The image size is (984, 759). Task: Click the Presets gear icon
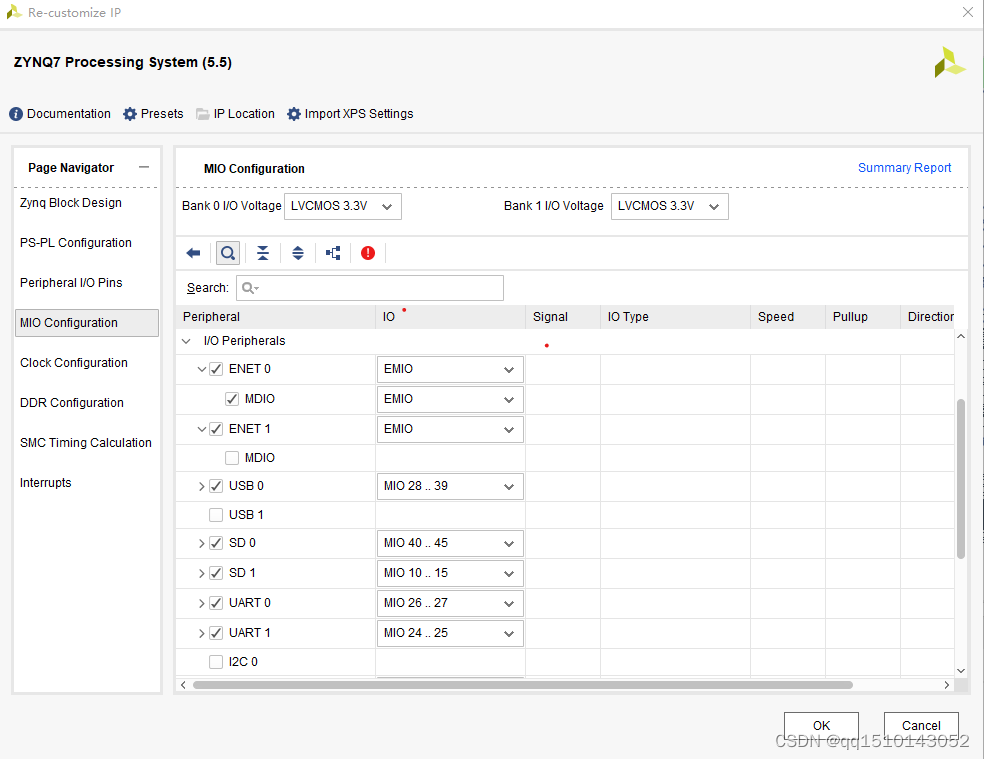130,114
